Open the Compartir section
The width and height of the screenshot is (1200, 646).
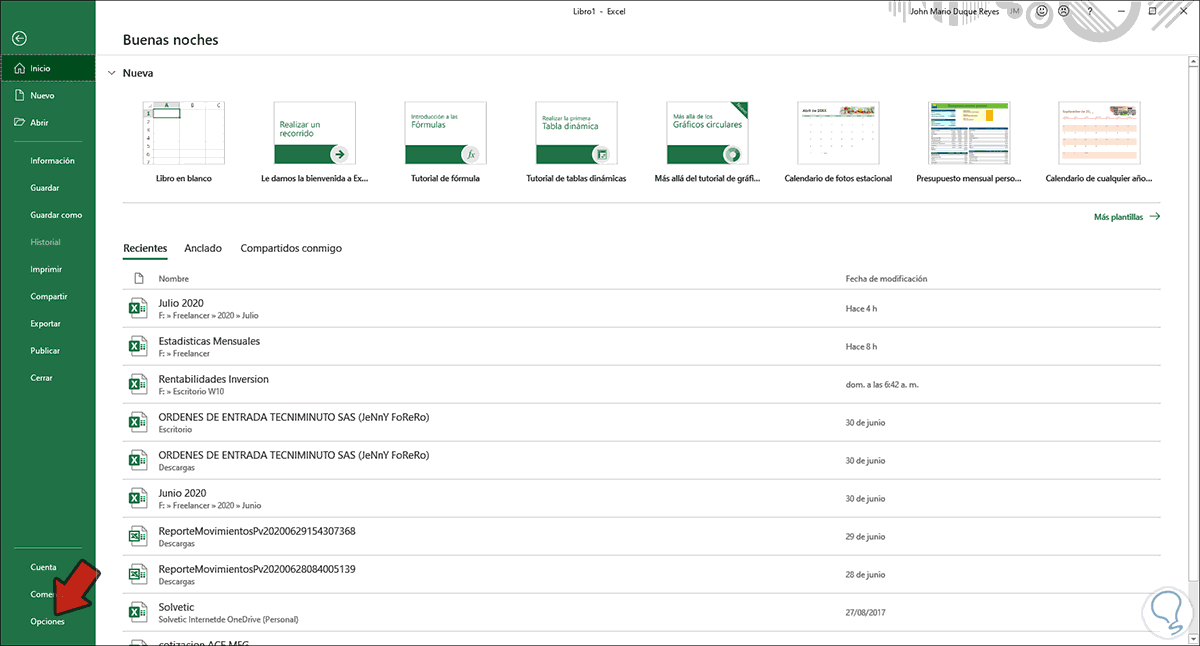49,296
